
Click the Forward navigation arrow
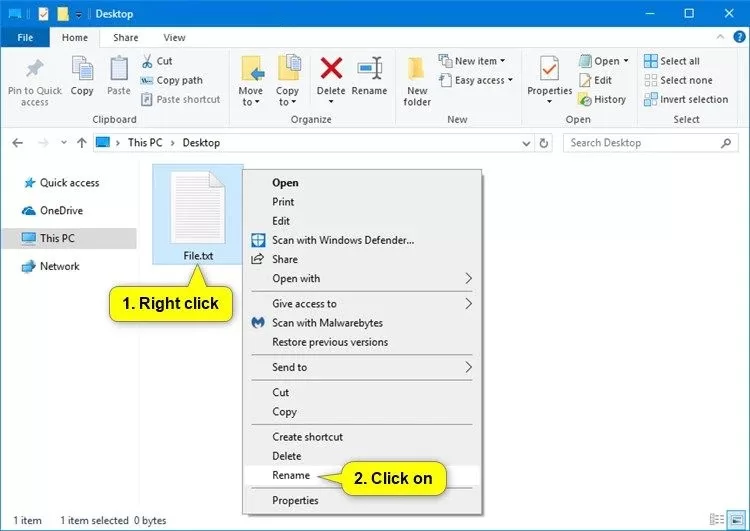click(x=43, y=143)
